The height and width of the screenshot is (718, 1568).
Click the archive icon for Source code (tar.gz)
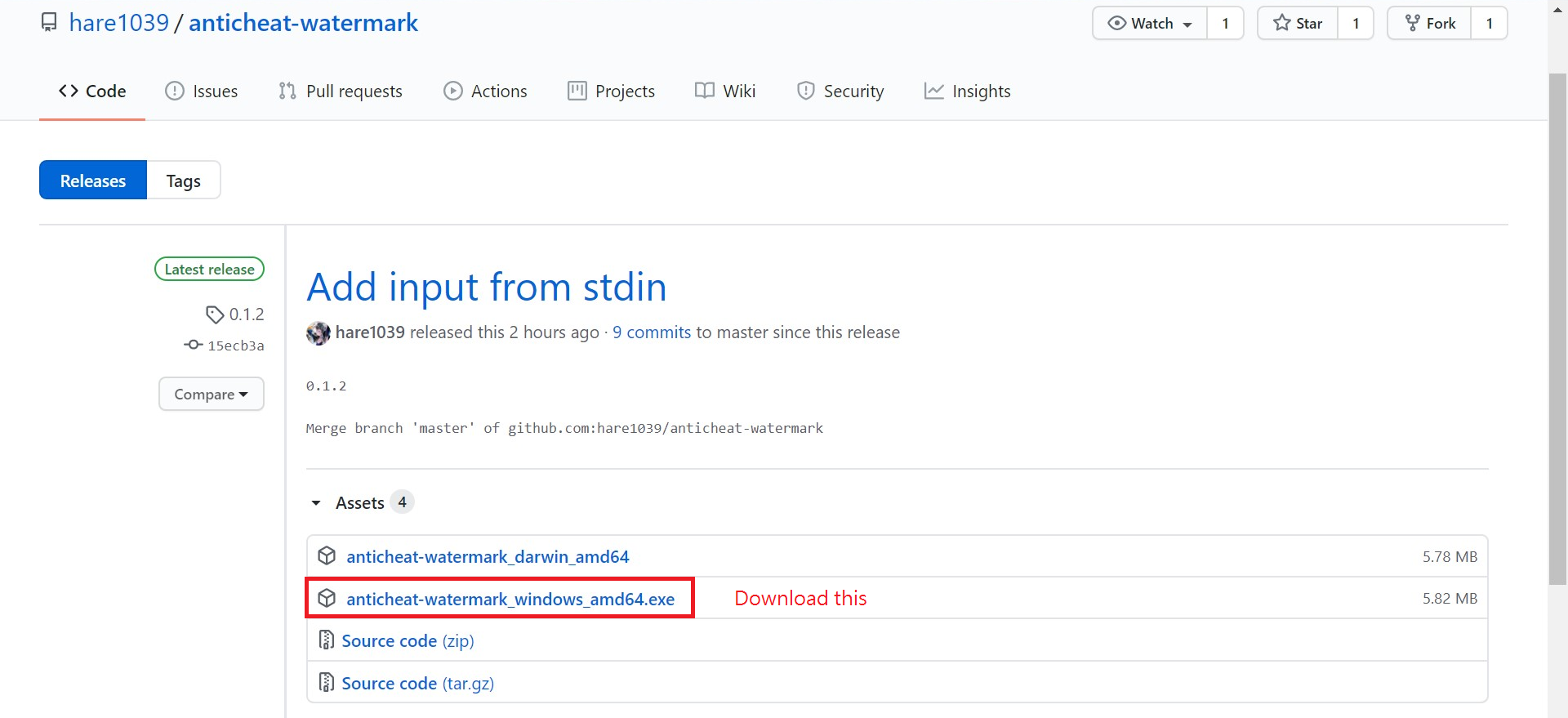[327, 682]
